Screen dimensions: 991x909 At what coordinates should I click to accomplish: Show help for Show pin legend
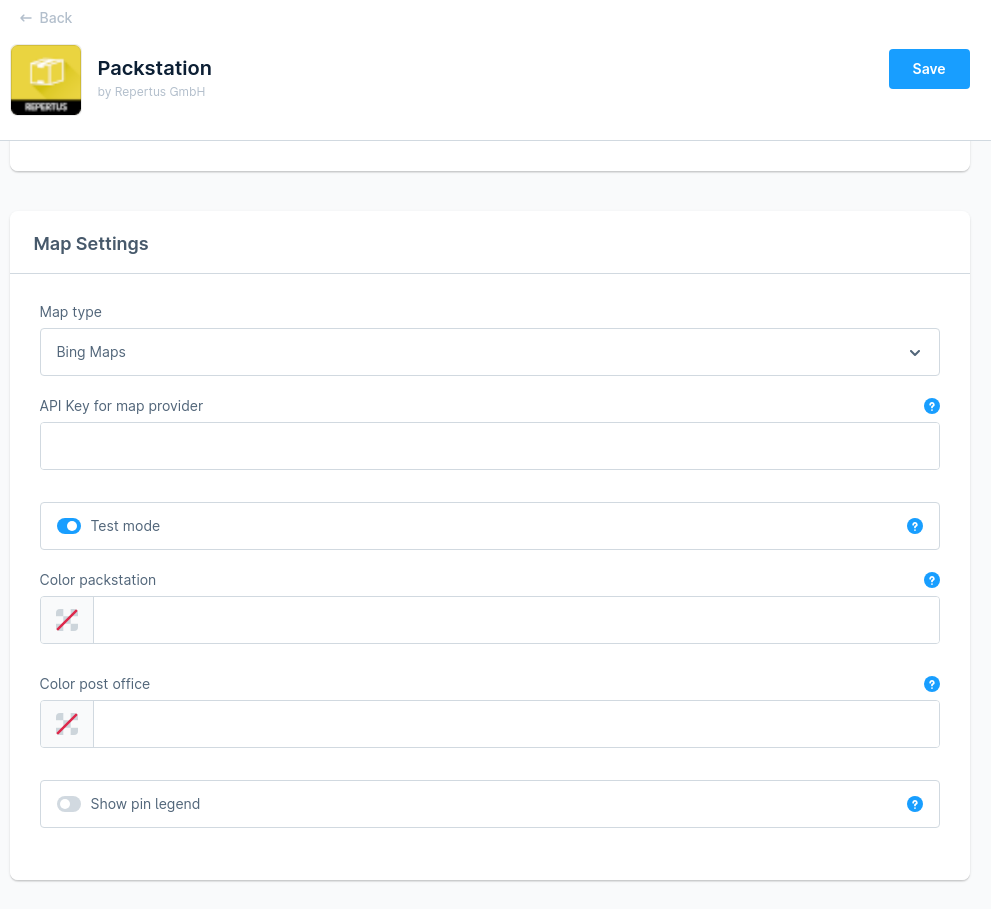[x=914, y=804]
